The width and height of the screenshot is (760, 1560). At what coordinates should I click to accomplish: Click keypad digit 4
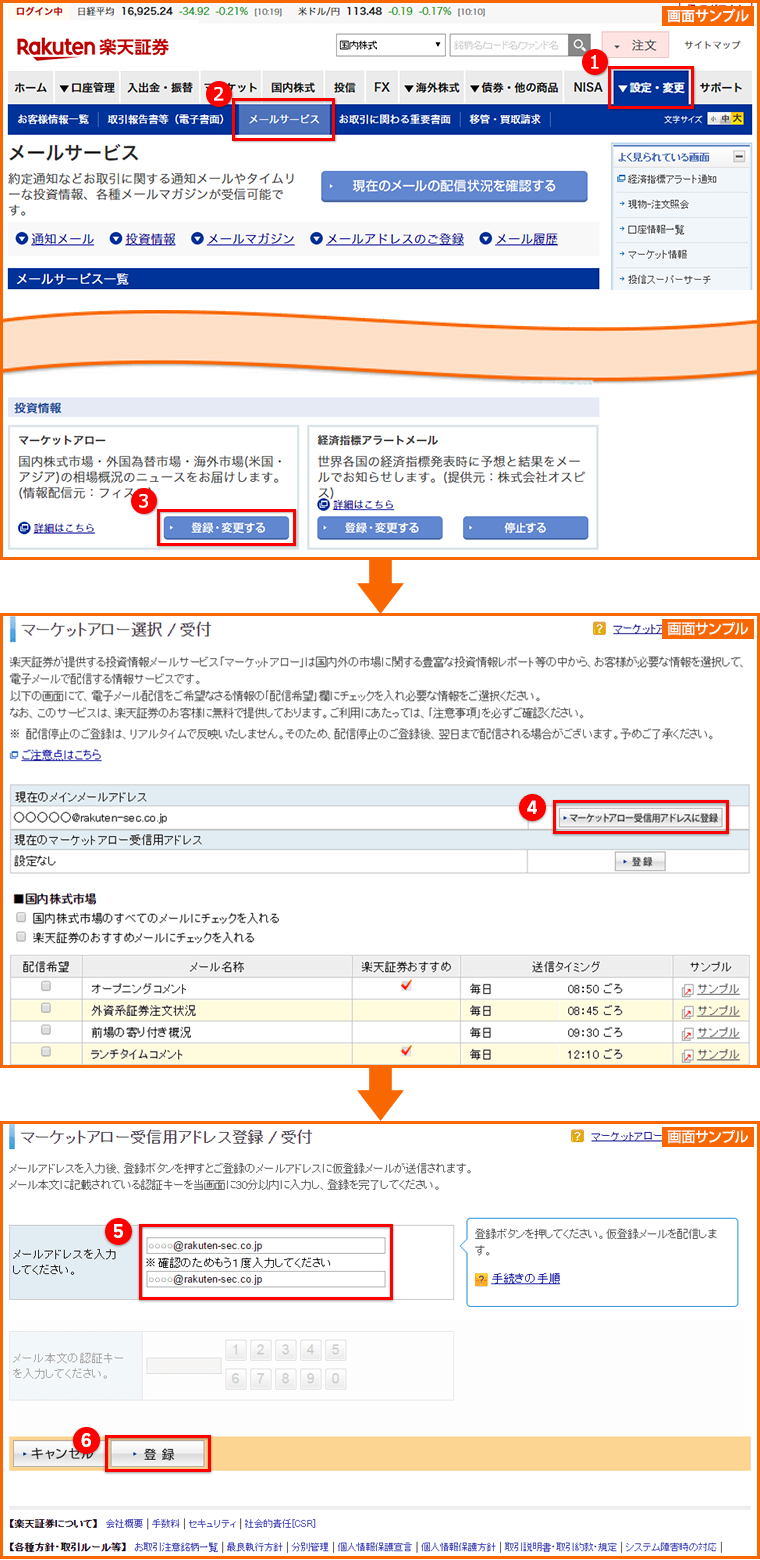coord(311,1350)
